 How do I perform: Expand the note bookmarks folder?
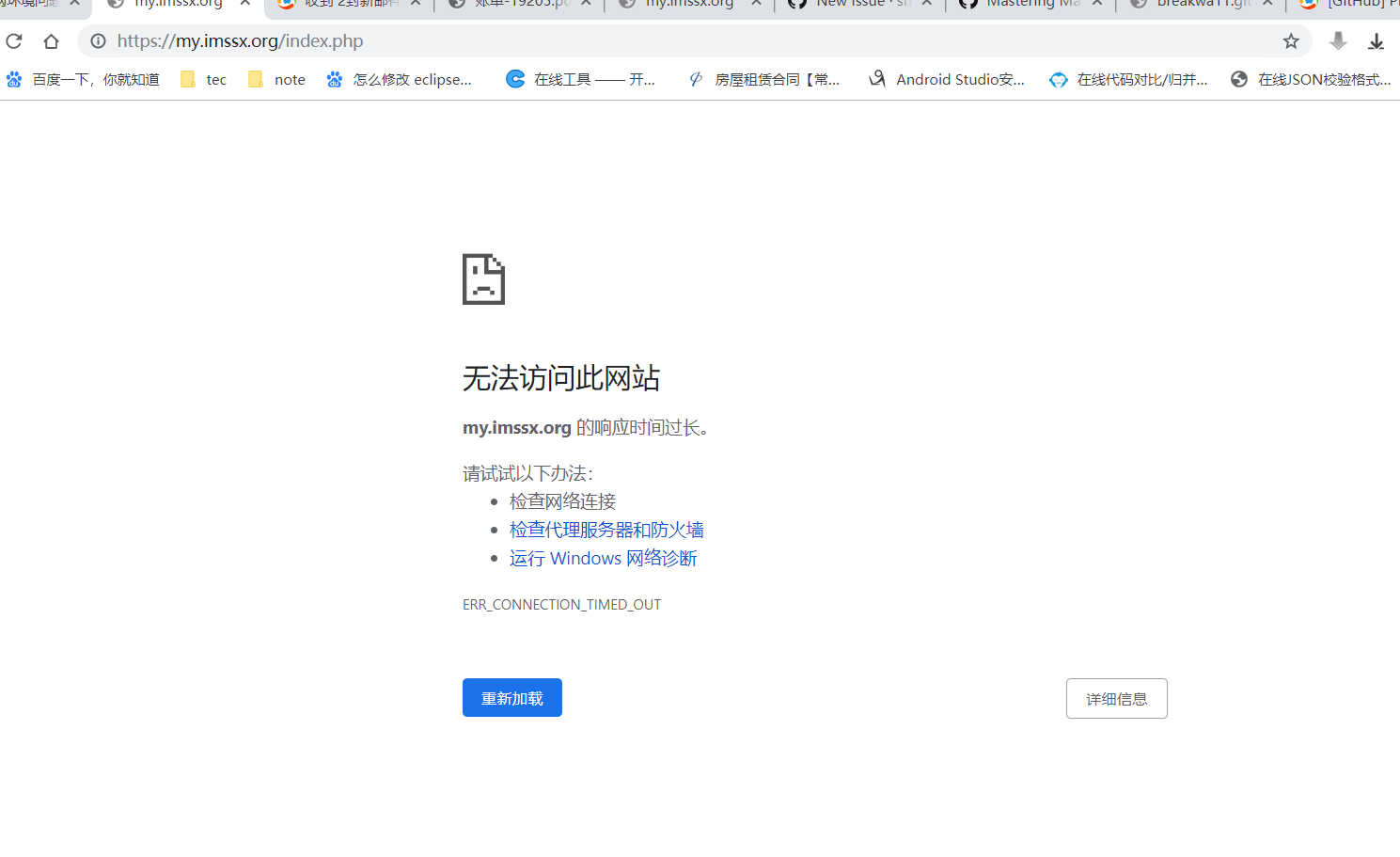click(275, 79)
